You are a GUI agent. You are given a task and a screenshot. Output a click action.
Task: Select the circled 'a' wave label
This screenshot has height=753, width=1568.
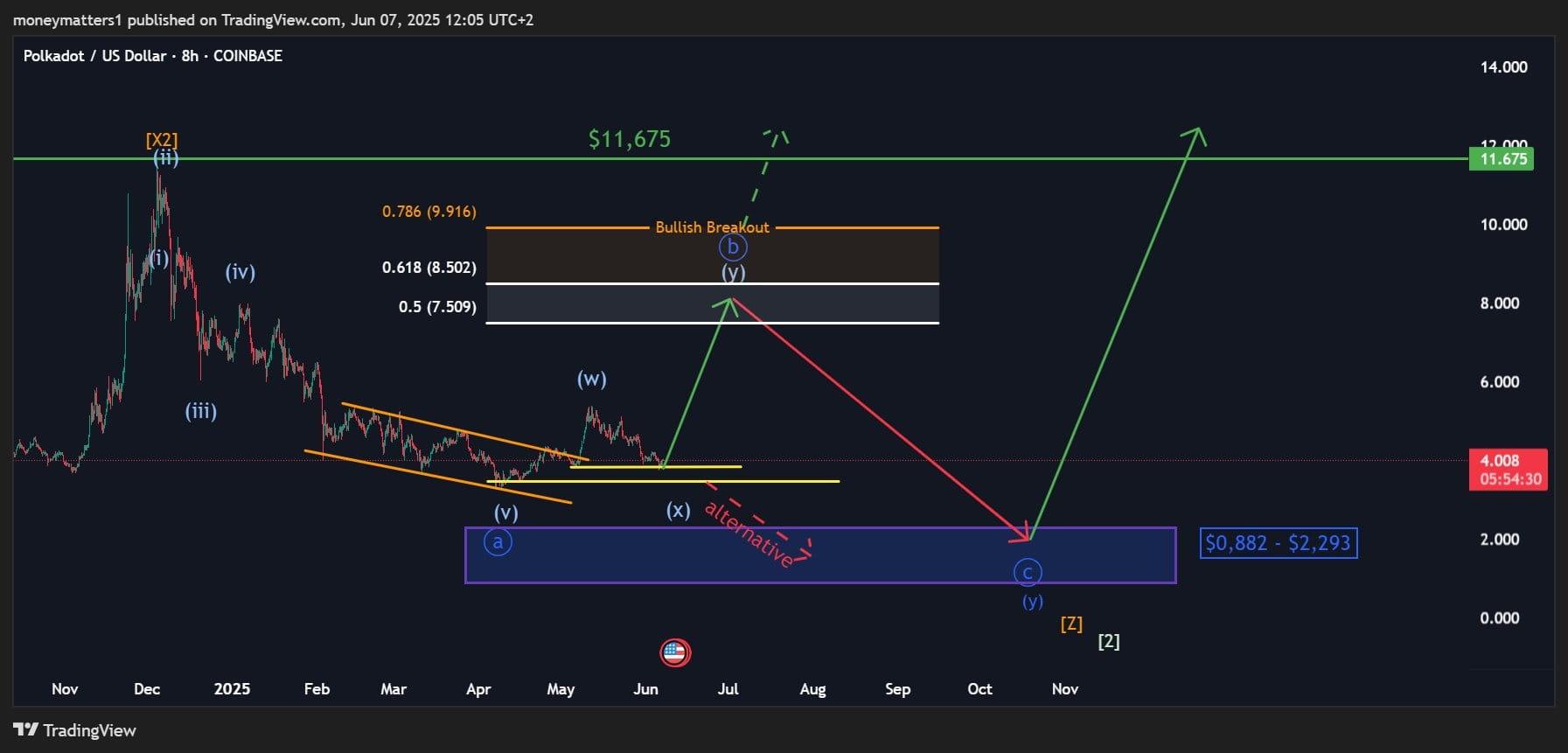(498, 542)
